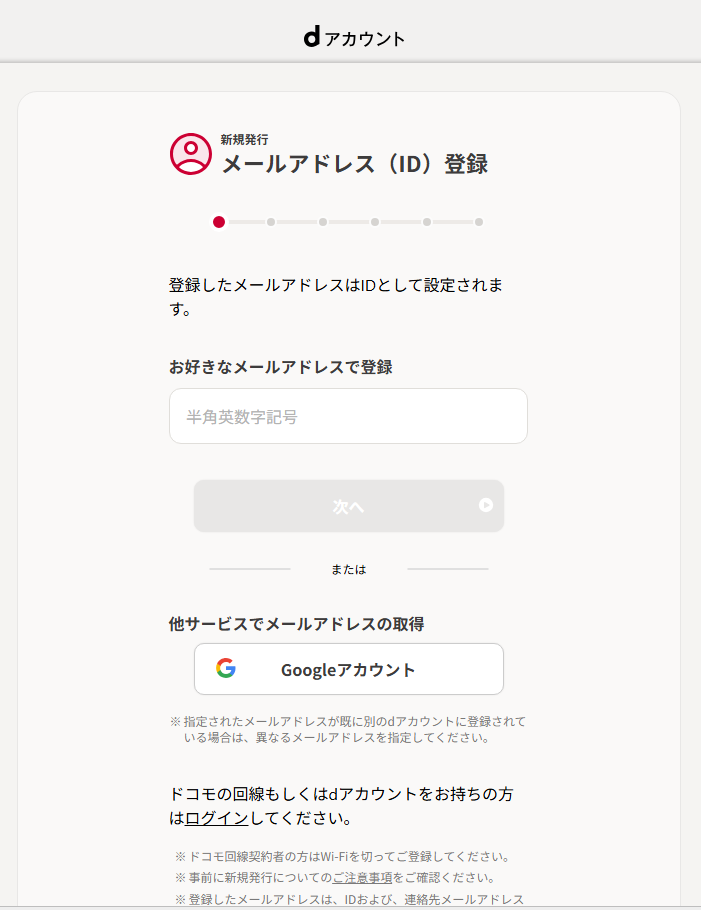The width and height of the screenshot is (701, 910).
Task: Select the fifth progress step dot
Action: [427, 222]
